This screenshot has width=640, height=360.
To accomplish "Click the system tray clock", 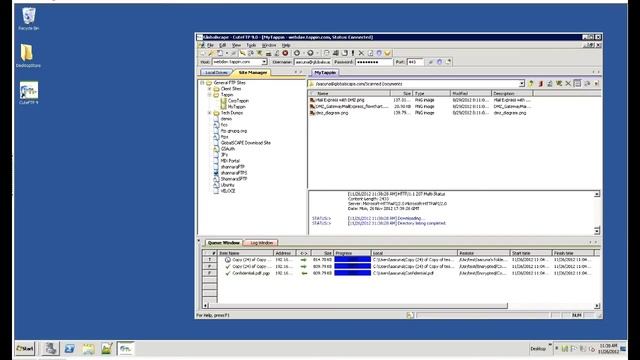I will pos(608,349).
